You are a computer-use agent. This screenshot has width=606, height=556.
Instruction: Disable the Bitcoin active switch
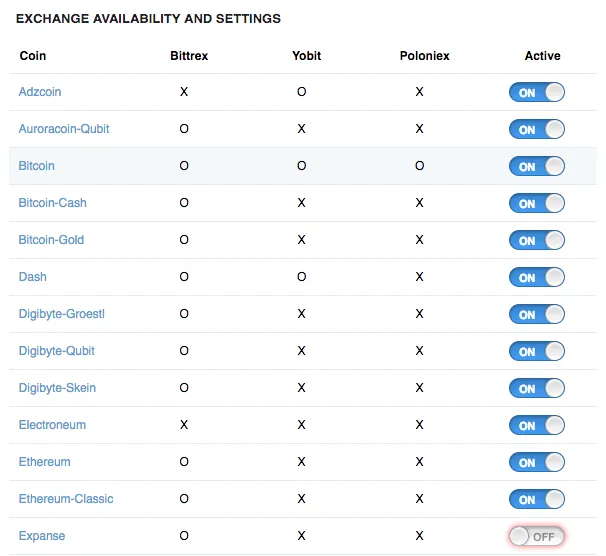(x=536, y=166)
